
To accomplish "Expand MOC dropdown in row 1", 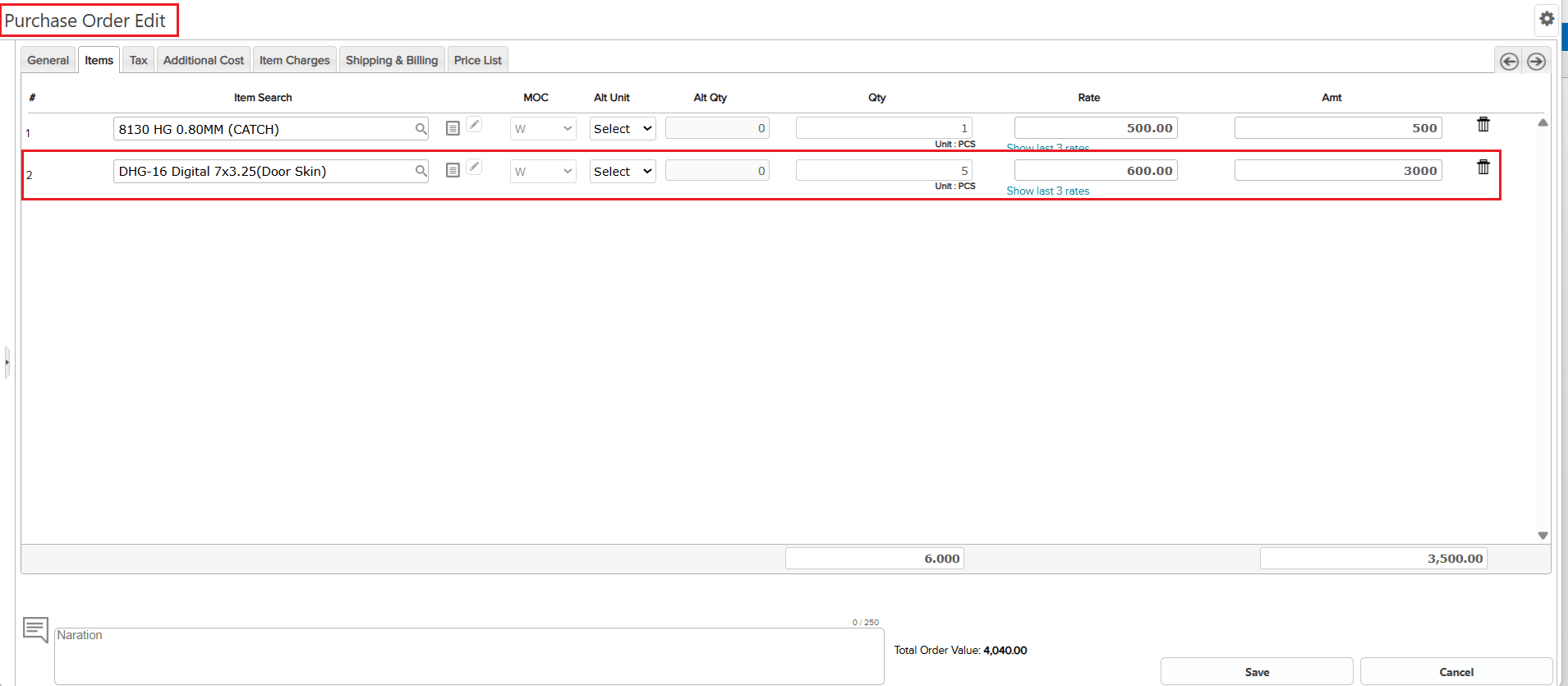I will 543,129.
